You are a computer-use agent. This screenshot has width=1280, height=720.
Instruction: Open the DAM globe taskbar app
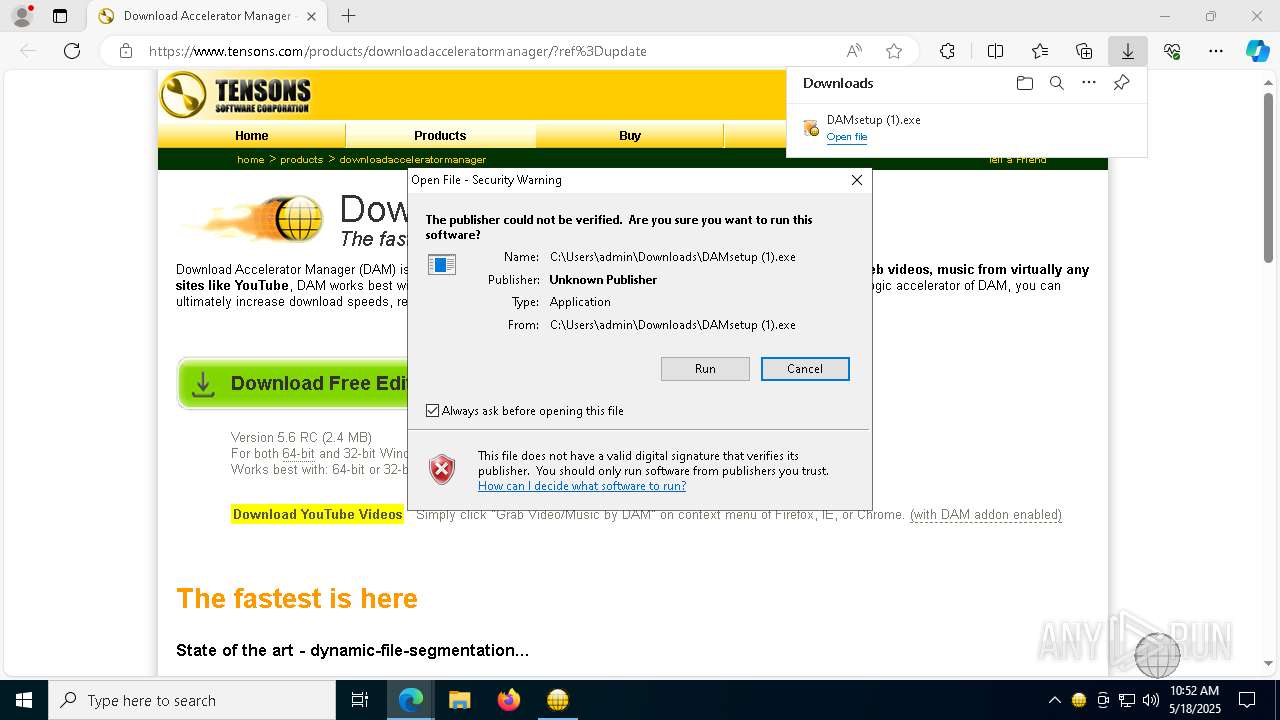coord(558,700)
